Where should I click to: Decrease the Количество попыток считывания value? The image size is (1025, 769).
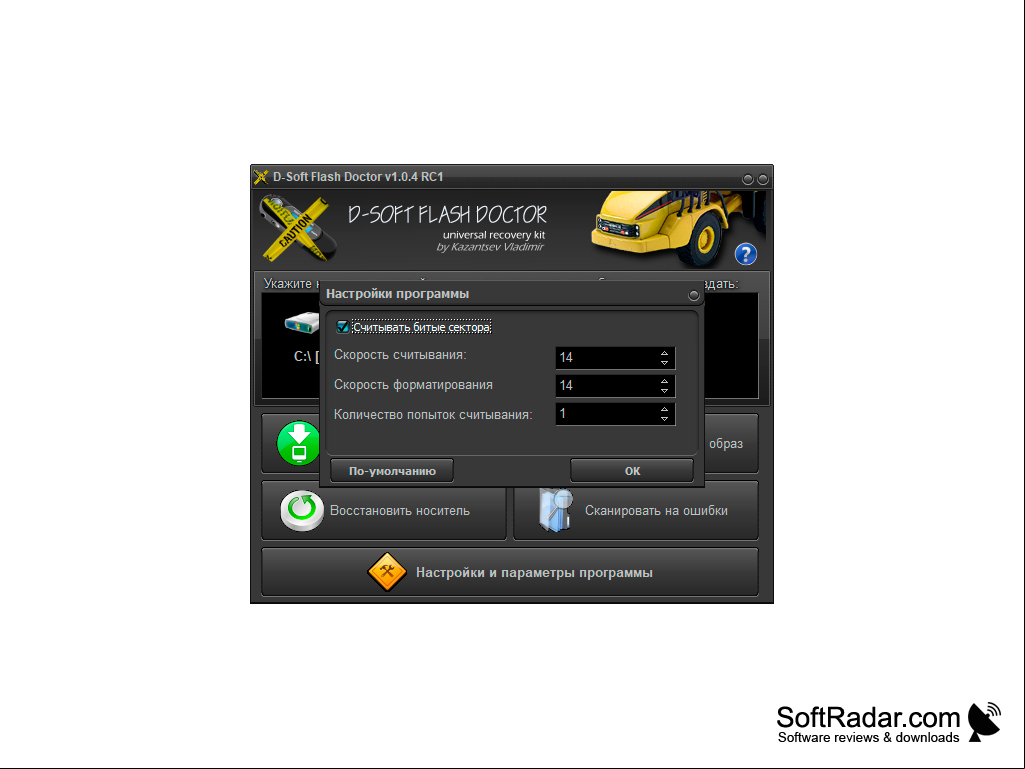point(664,419)
